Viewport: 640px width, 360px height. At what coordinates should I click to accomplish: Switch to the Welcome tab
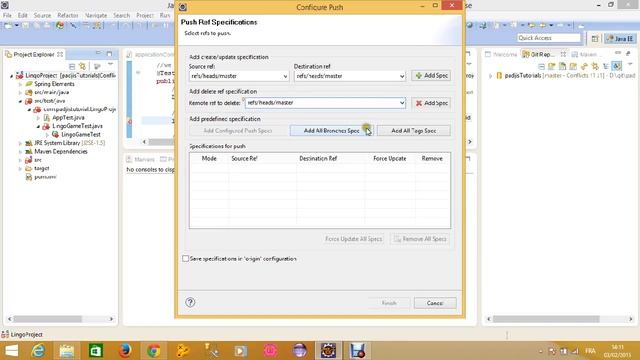pos(501,54)
